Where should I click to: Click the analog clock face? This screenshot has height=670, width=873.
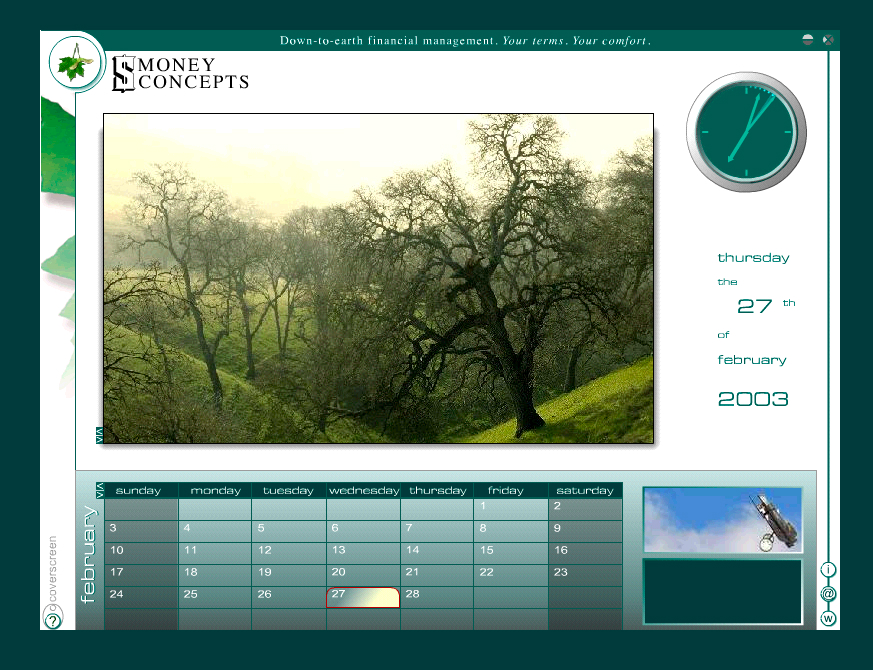pos(746,131)
